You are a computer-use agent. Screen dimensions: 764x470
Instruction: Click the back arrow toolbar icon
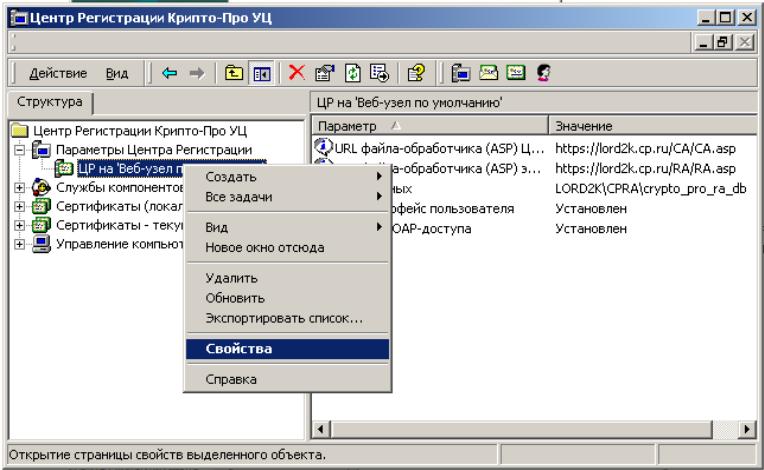pos(170,73)
